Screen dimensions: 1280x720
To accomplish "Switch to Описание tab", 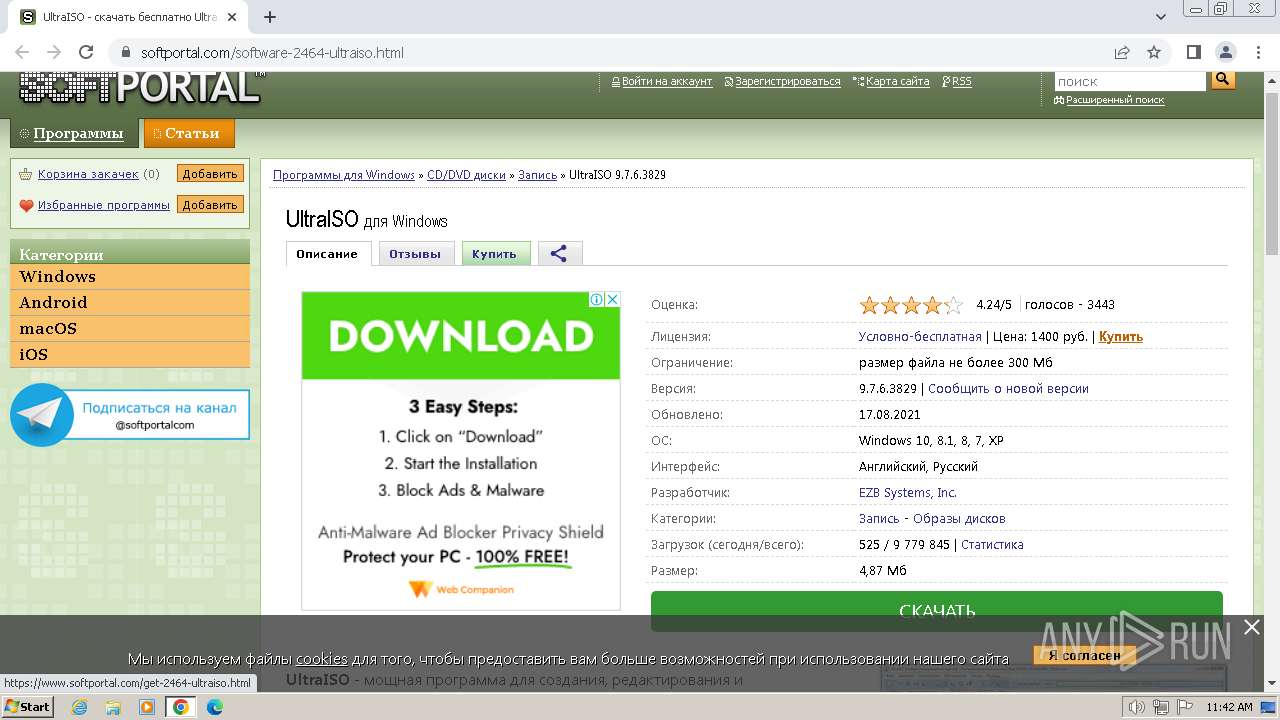I will [x=327, y=254].
